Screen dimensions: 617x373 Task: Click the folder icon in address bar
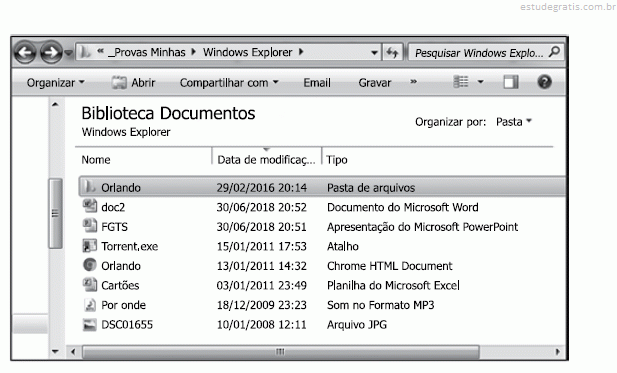coord(85,52)
